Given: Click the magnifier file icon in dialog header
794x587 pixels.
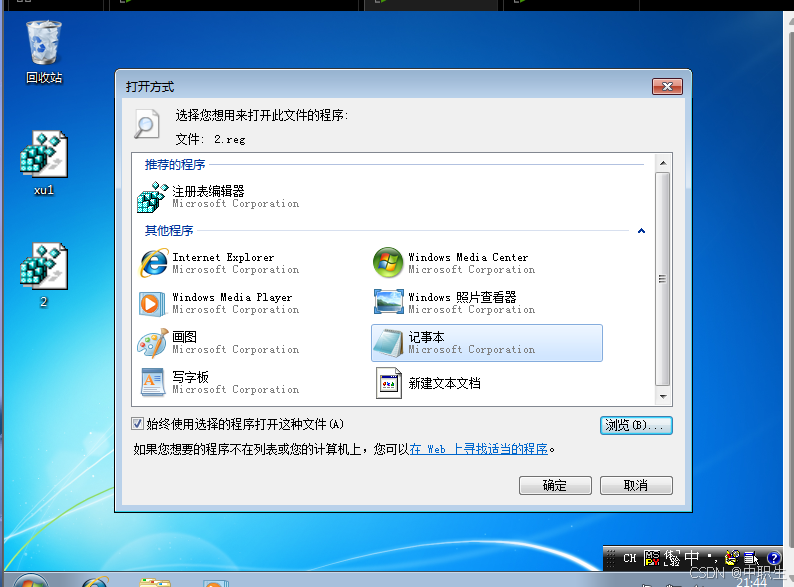Looking at the screenshot, I should (x=147, y=124).
